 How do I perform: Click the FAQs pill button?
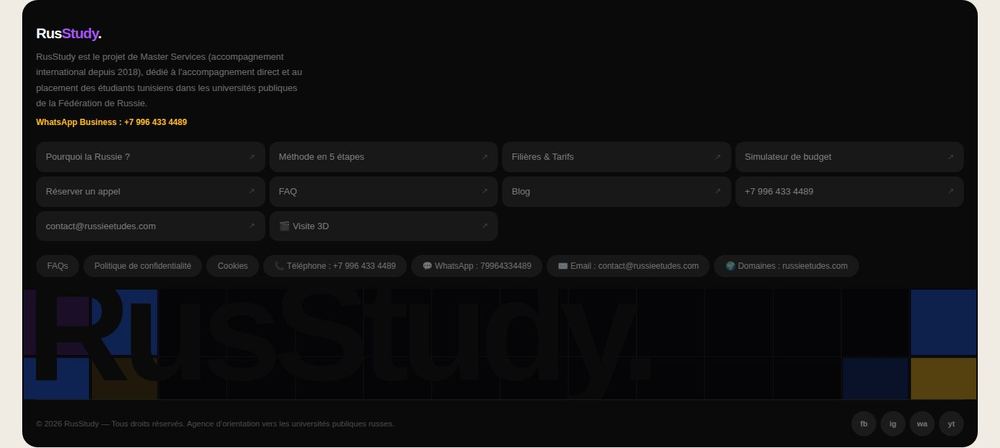pos(57,266)
